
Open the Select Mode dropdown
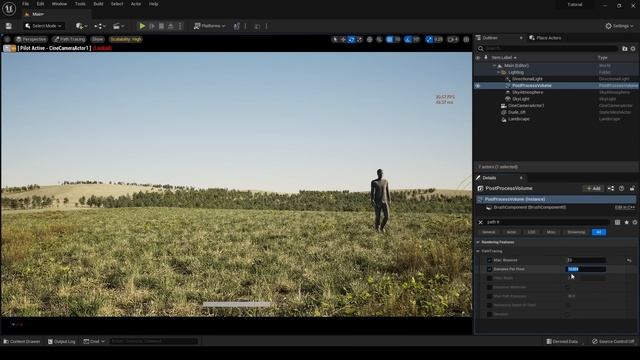pos(43,26)
